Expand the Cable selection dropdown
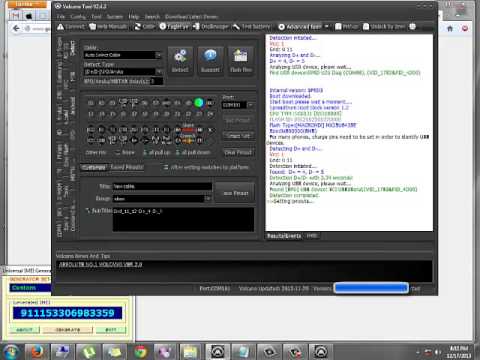This screenshot has width=480, height=360. click(158, 55)
